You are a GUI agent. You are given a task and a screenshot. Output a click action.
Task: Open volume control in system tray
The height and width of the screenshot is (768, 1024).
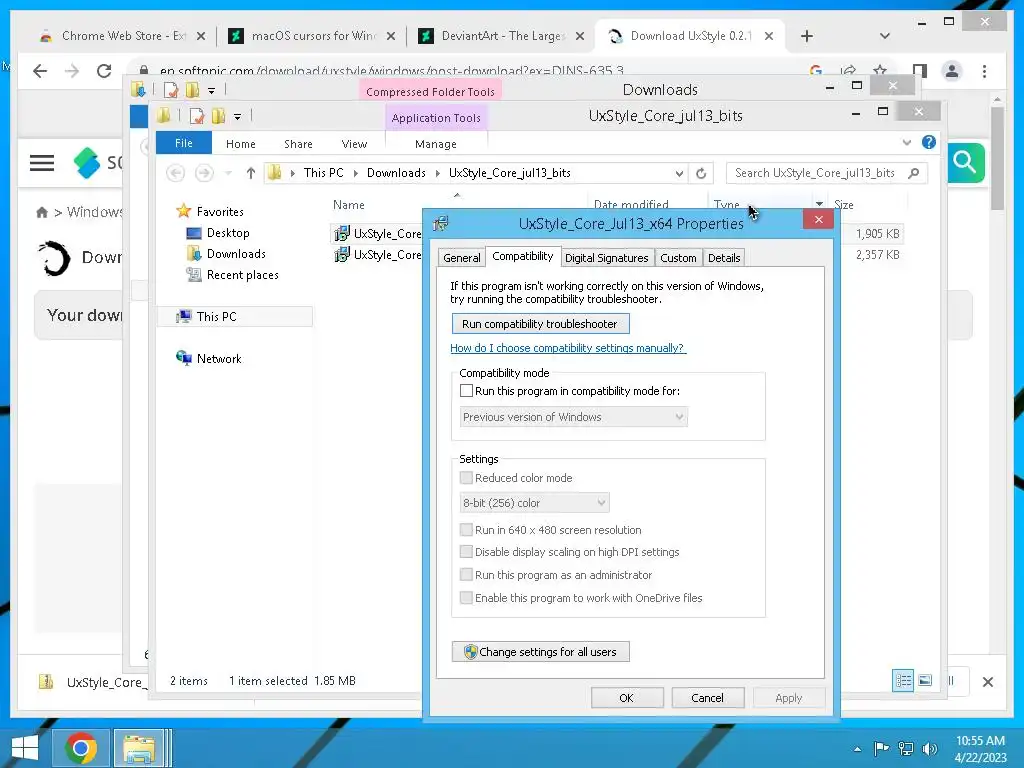click(x=929, y=748)
